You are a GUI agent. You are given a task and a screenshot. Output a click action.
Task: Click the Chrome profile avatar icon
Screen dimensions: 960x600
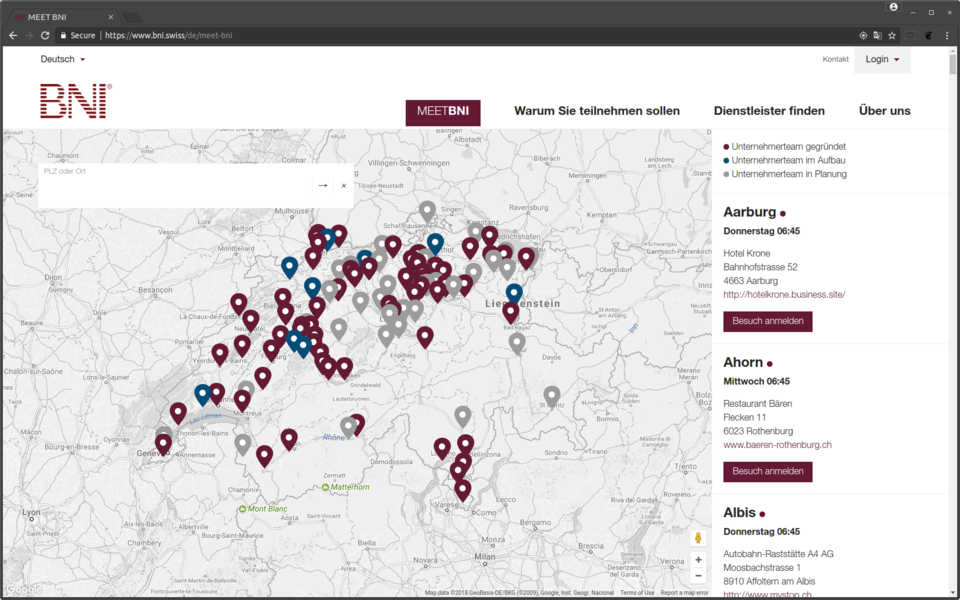894,7
